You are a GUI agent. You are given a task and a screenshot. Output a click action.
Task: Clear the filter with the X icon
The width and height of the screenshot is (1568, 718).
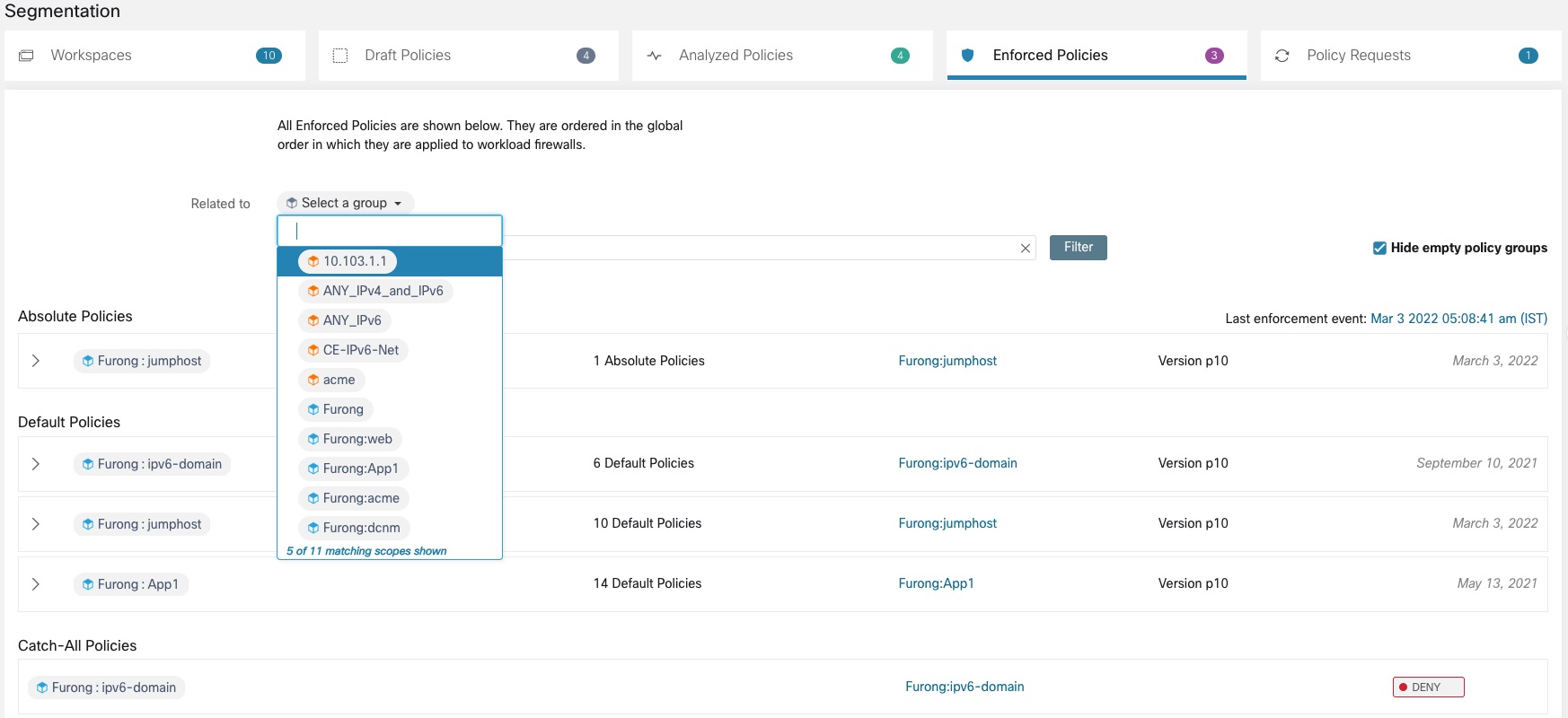click(1026, 249)
